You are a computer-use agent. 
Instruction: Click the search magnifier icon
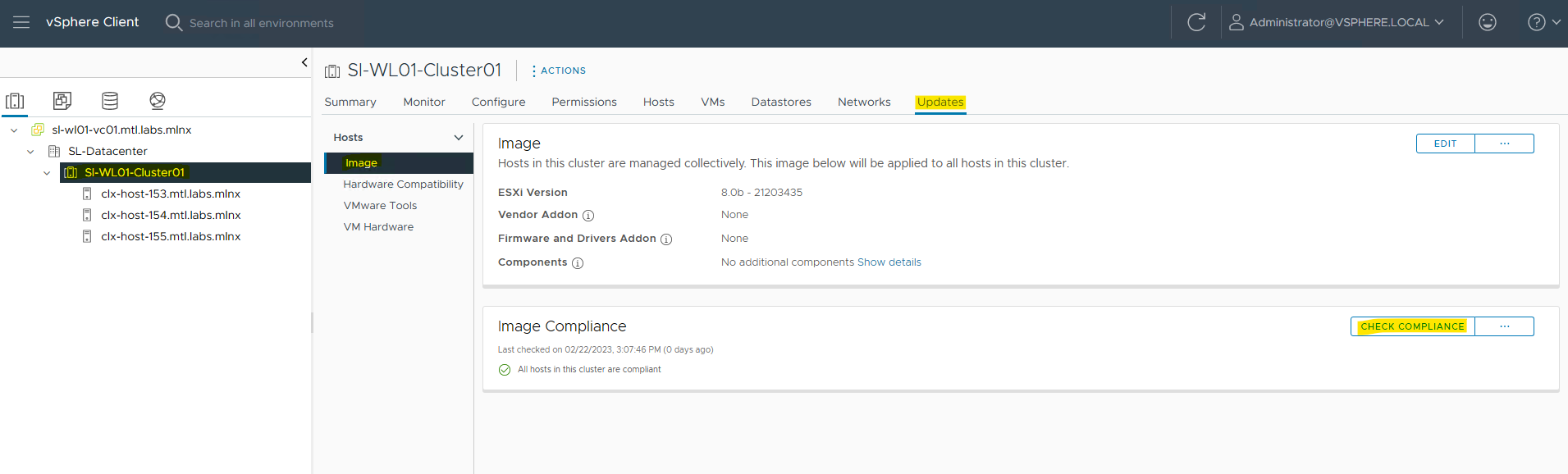(174, 22)
